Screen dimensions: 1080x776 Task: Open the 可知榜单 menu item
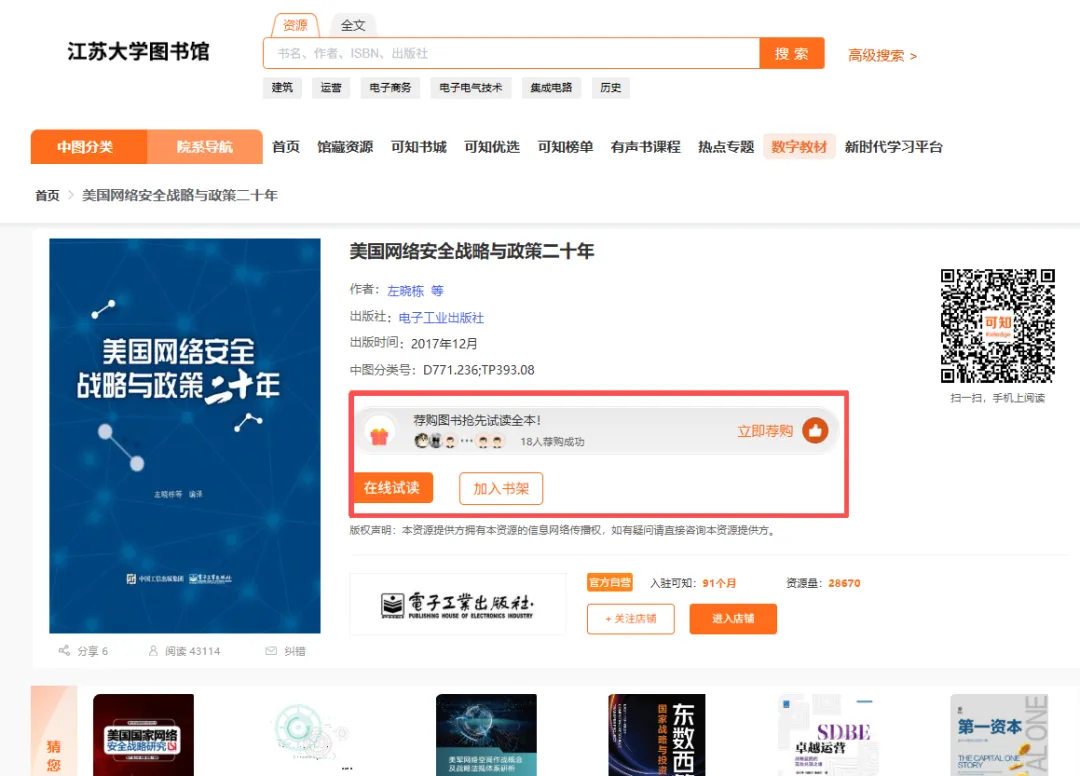565,147
